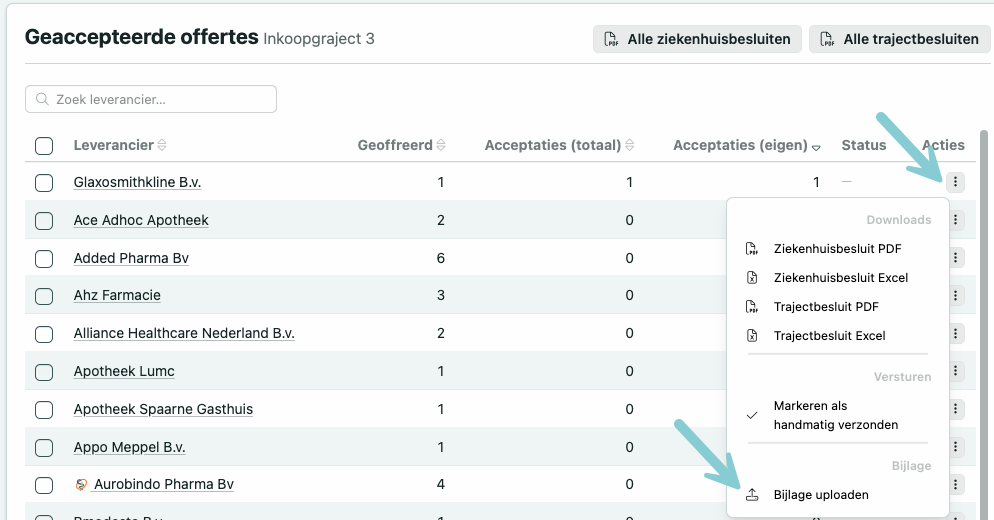Focus the Zoek leverancier search field
994x520 pixels.
(x=151, y=99)
